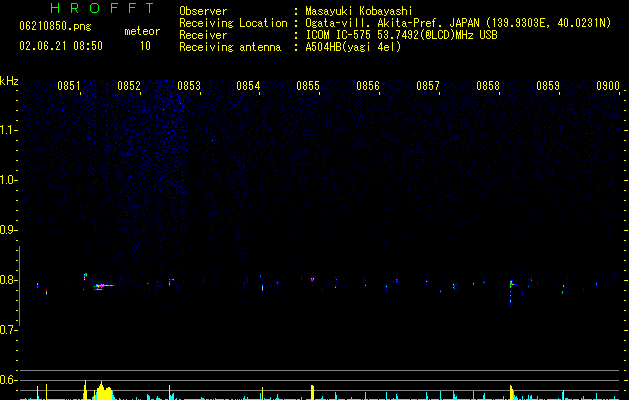
Task: Click the 0858 time axis marker
Action: [x=488, y=86]
